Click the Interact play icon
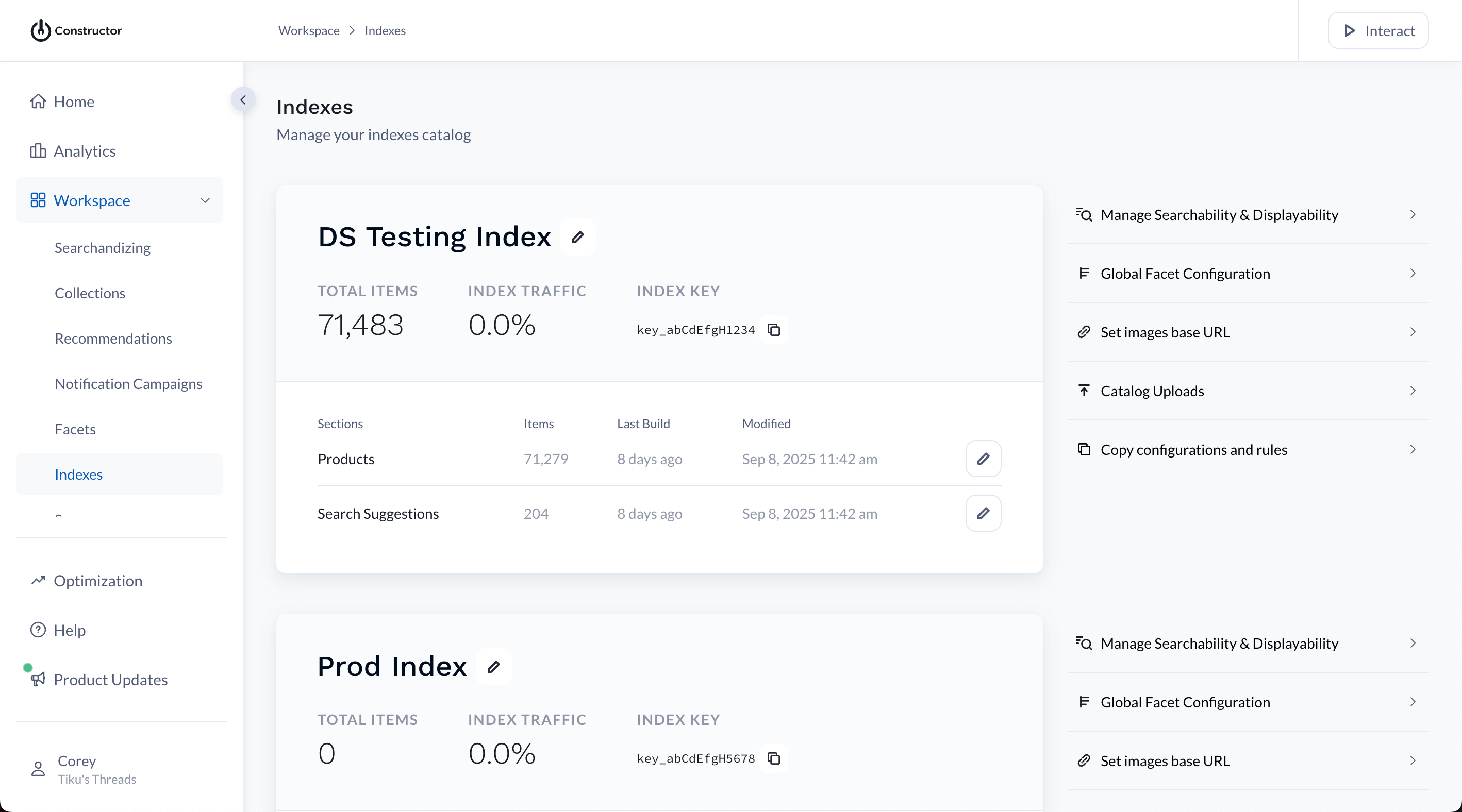This screenshot has width=1462, height=812. click(1350, 30)
